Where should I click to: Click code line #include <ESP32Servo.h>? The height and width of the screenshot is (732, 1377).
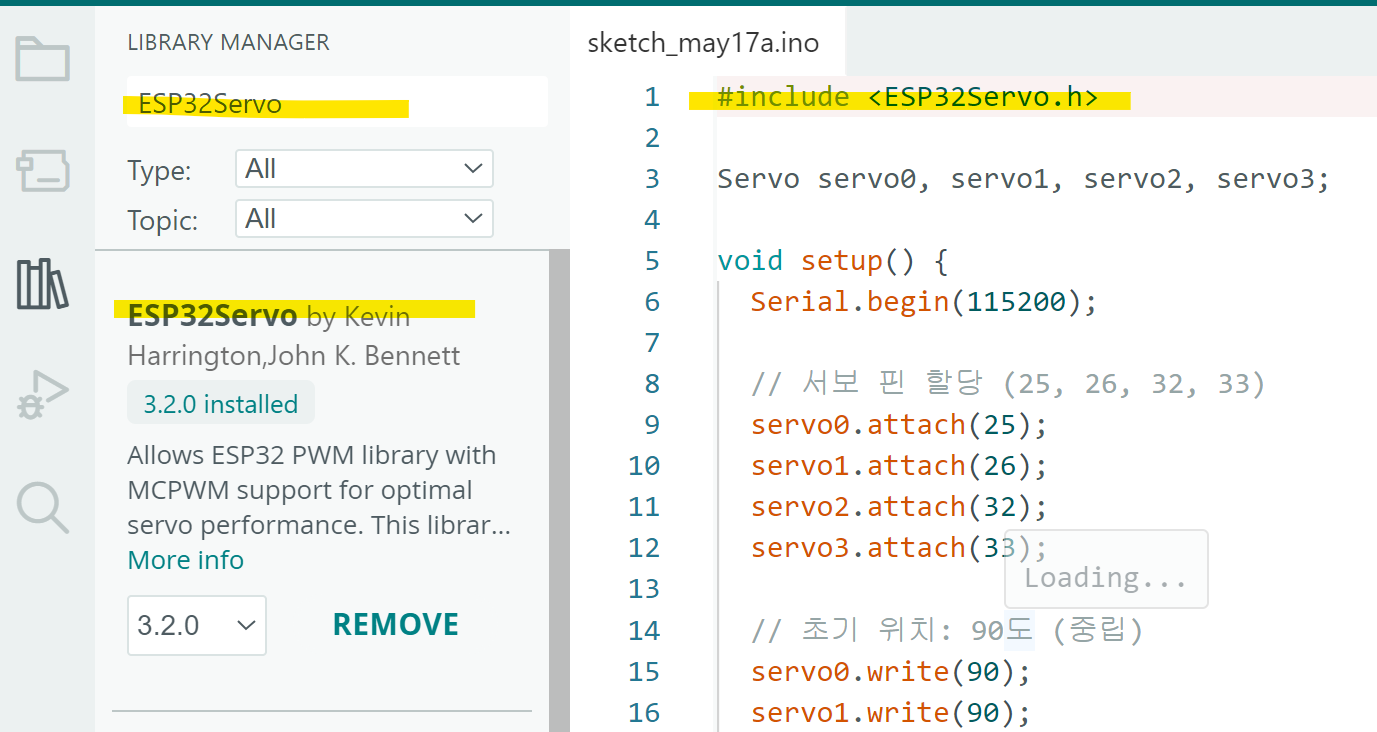908,97
